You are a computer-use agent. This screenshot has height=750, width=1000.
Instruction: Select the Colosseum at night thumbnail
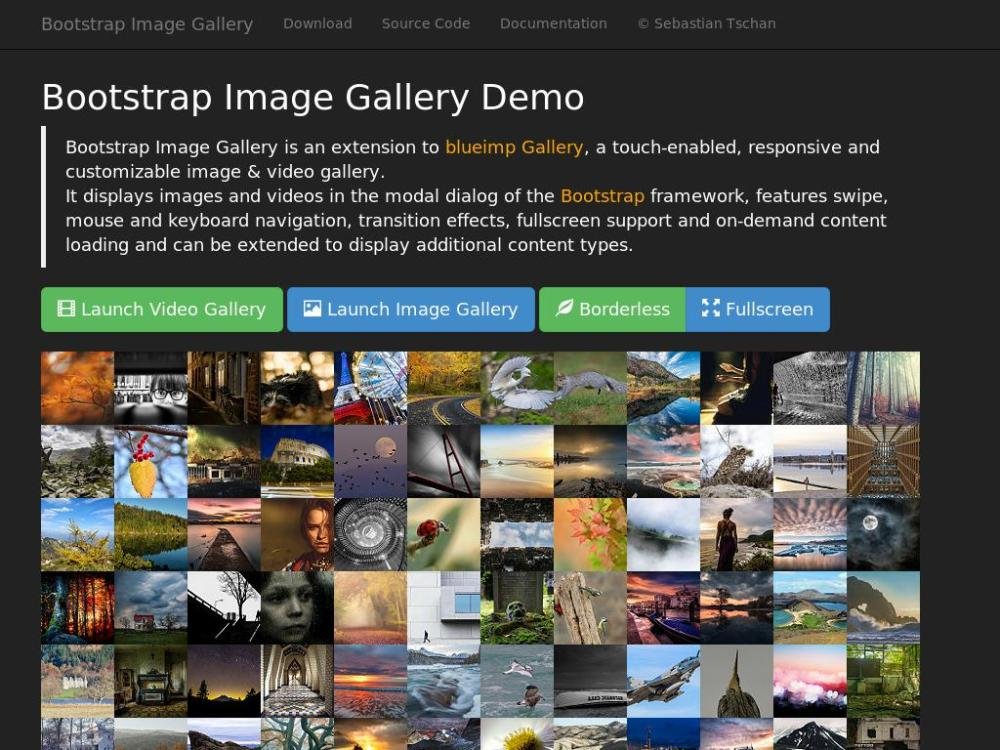[297, 461]
